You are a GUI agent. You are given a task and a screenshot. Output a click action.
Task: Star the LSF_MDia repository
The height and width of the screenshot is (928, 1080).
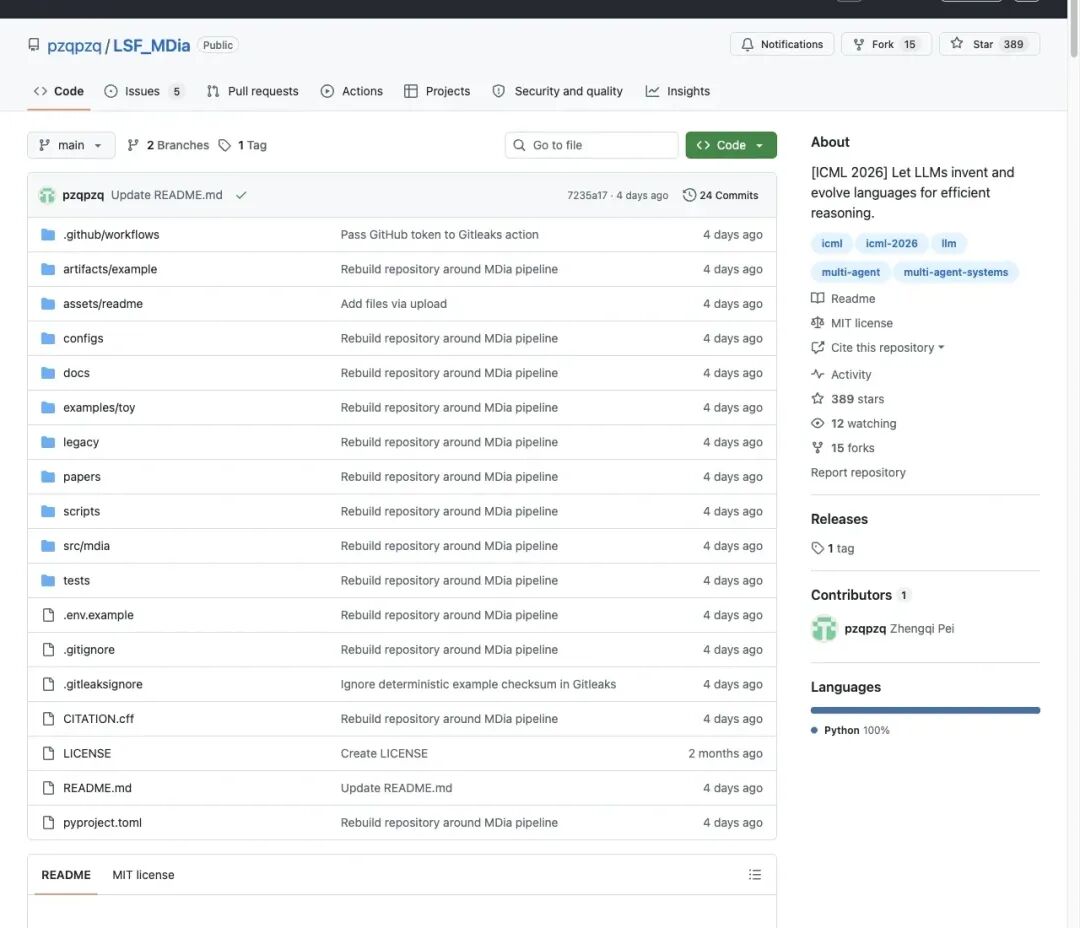[x=989, y=44]
